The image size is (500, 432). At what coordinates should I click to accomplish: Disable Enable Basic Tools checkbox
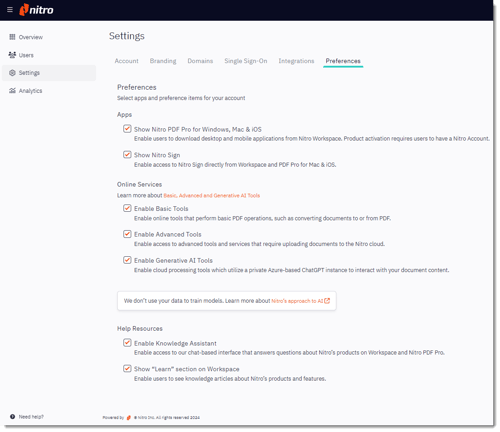click(127, 208)
